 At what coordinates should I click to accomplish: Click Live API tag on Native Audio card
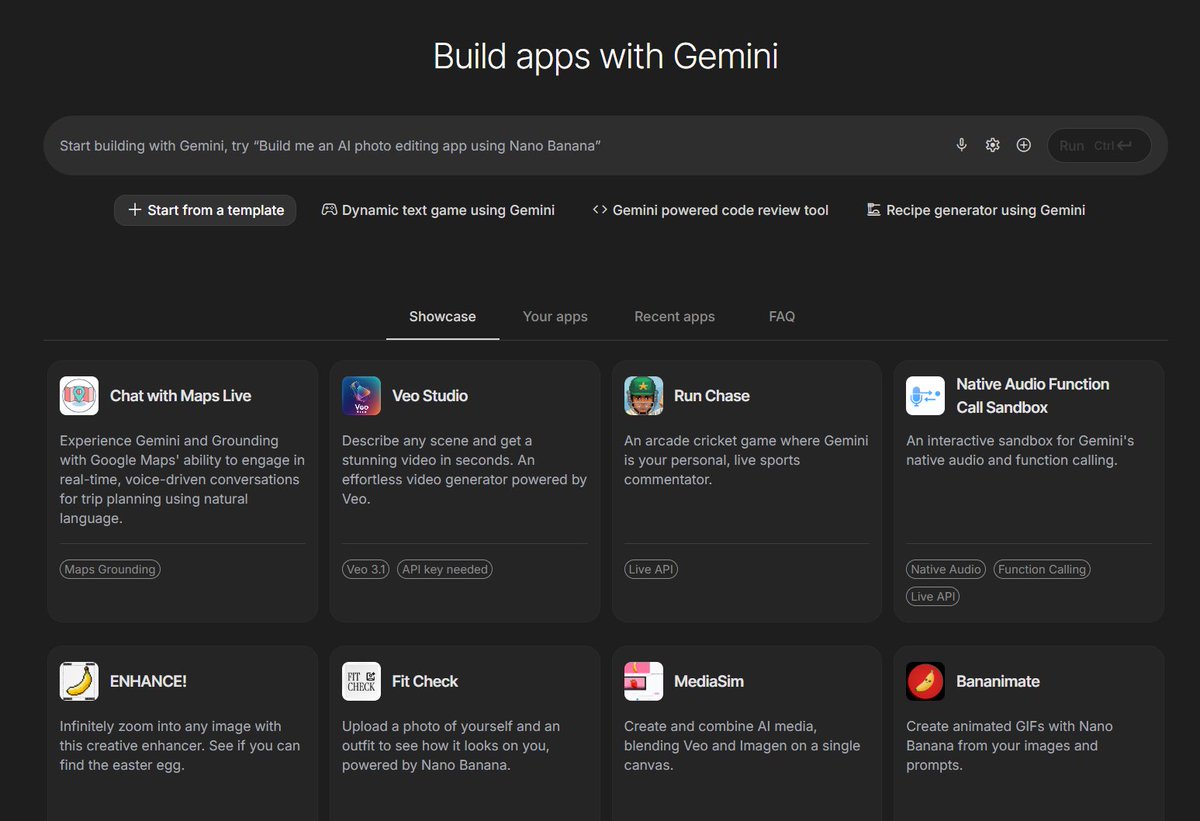[934, 596]
